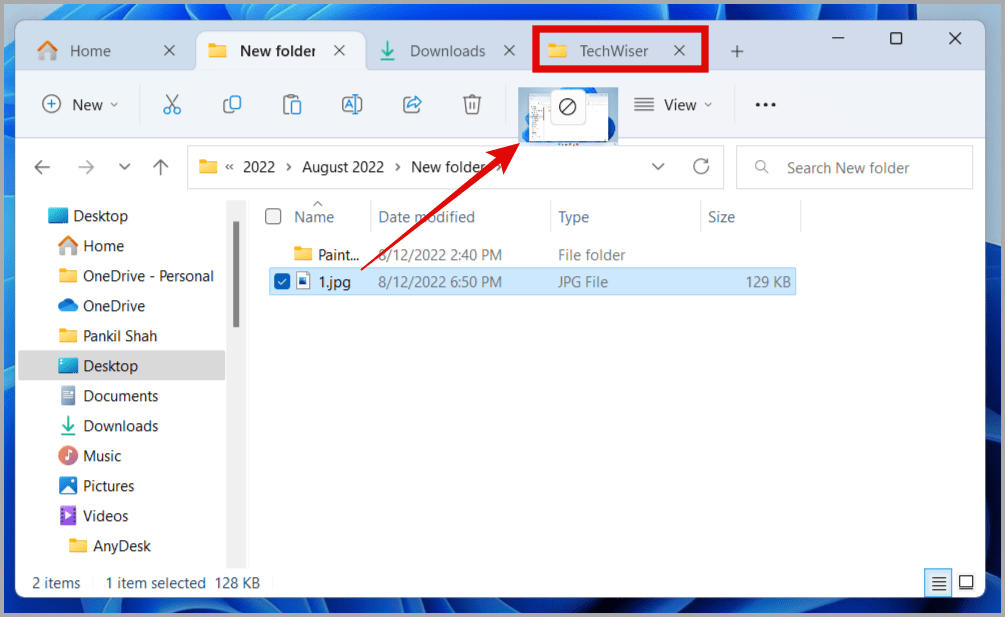
Task: Uncheck the 1.jpg checkbox
Action: tap(281, 281)
